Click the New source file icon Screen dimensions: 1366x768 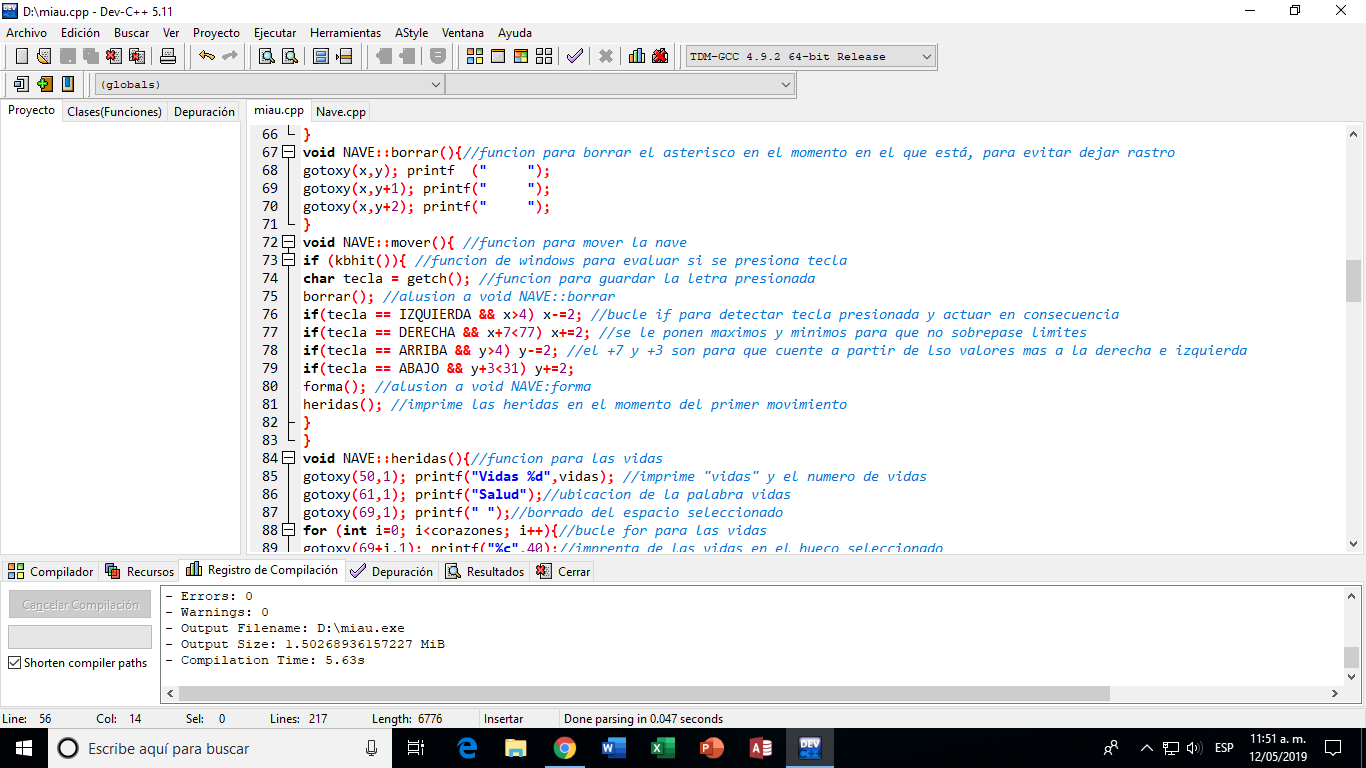[x=21, y=56]
